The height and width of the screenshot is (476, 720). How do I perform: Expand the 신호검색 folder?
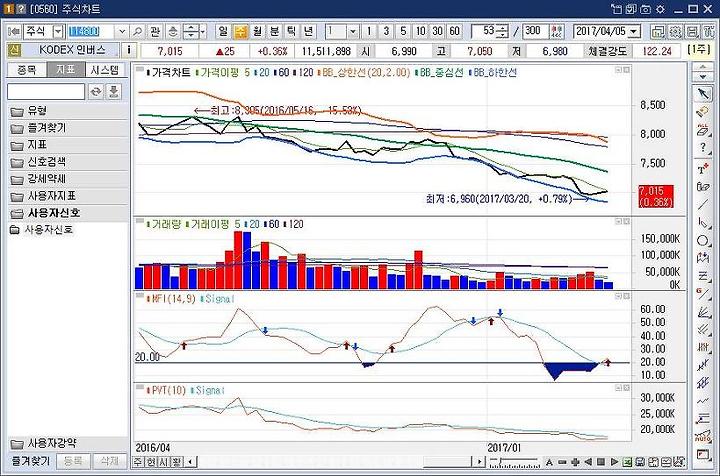click(x=68, y=162)
